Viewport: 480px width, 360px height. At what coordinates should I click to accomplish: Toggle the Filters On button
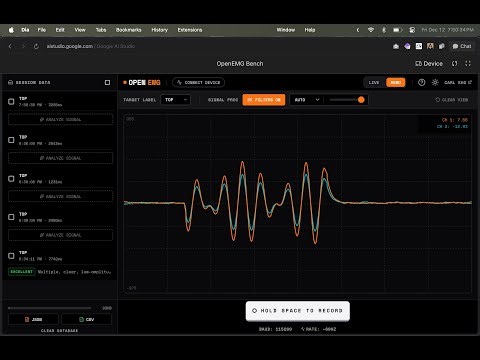point(264,100)
